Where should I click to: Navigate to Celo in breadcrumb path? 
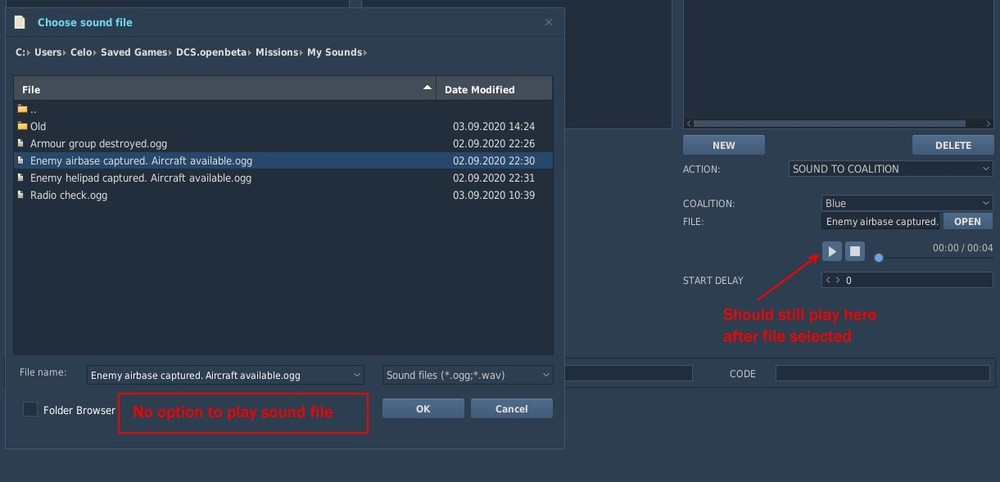point(81,52)
